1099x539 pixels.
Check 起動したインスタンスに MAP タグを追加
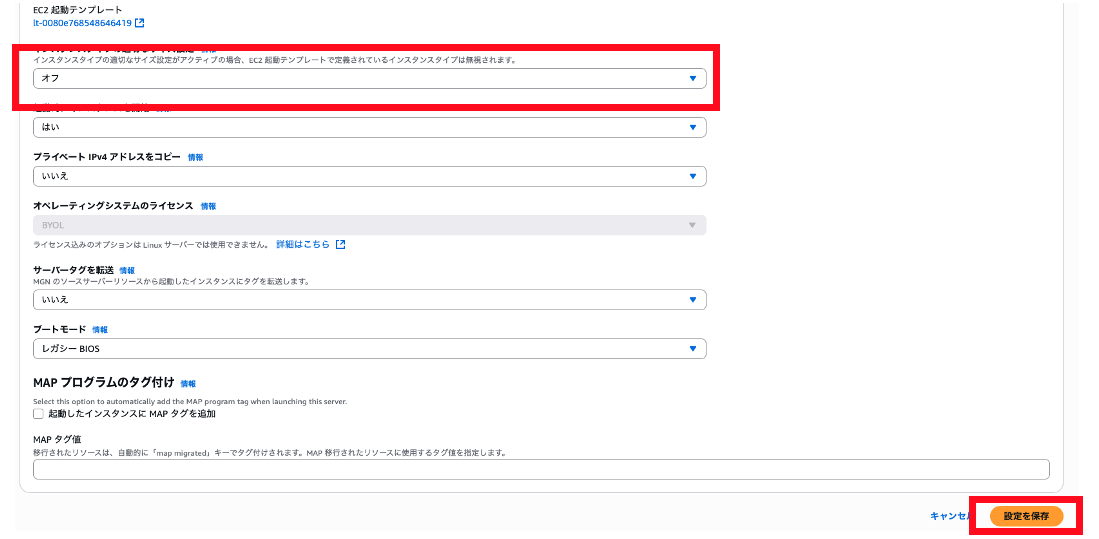39,414
